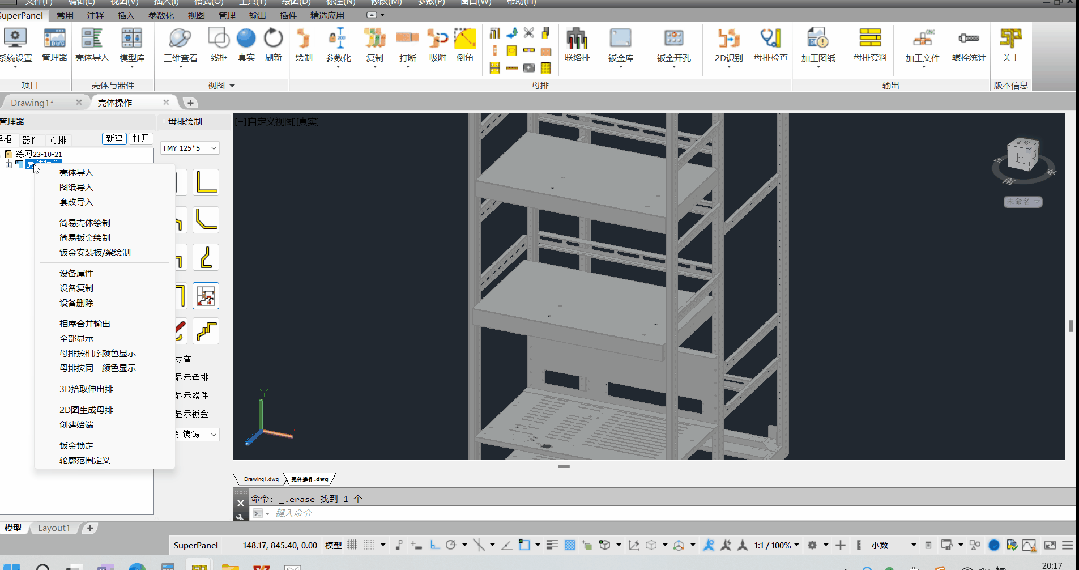The image size is (1079, 570).
Task: Expand the annotation scale 1:1 / 100% dropdown
Action: click(x=778, y=545)
